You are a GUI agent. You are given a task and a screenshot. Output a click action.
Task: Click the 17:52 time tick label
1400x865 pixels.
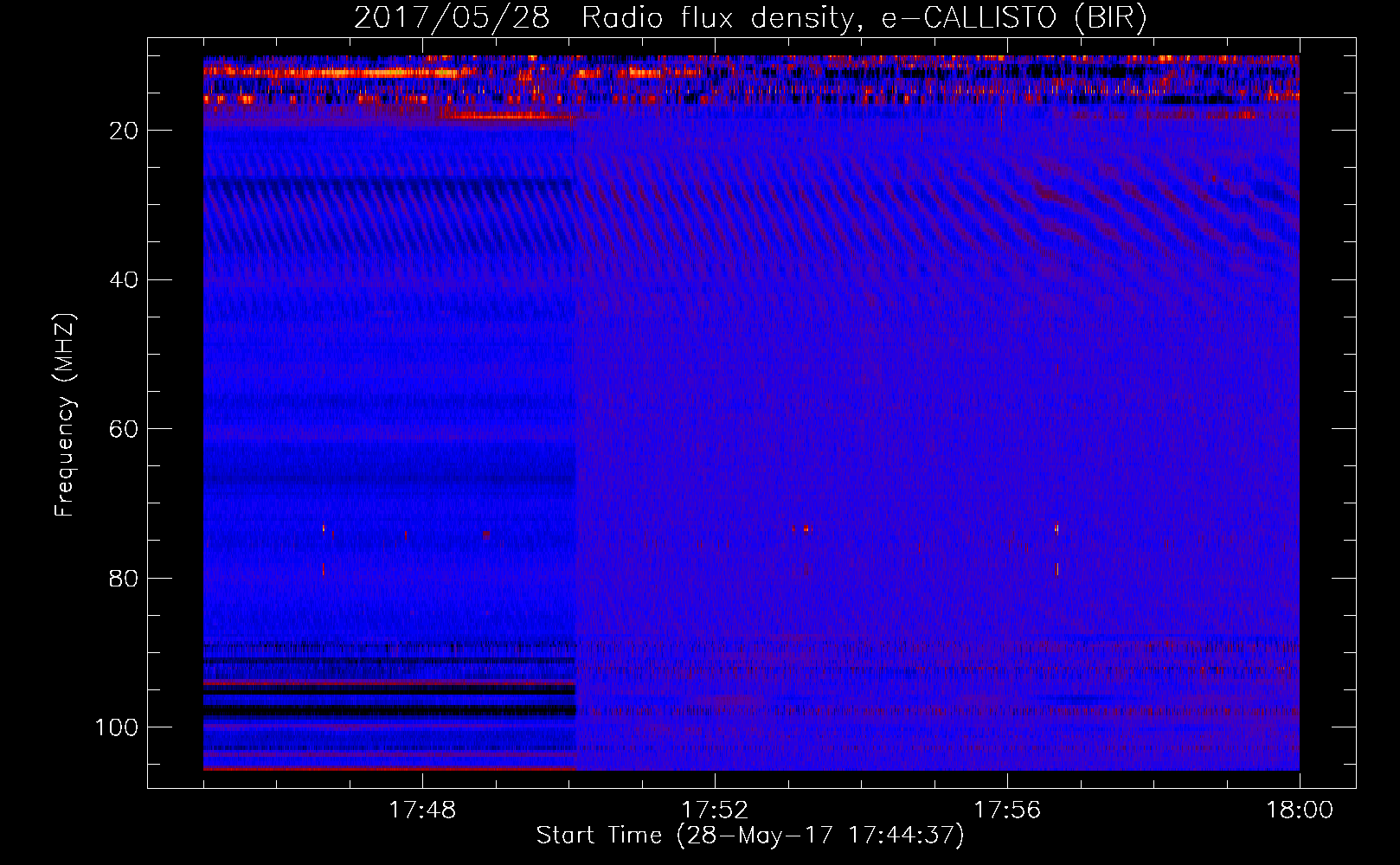pyautogui.click(x=715, y=810)
